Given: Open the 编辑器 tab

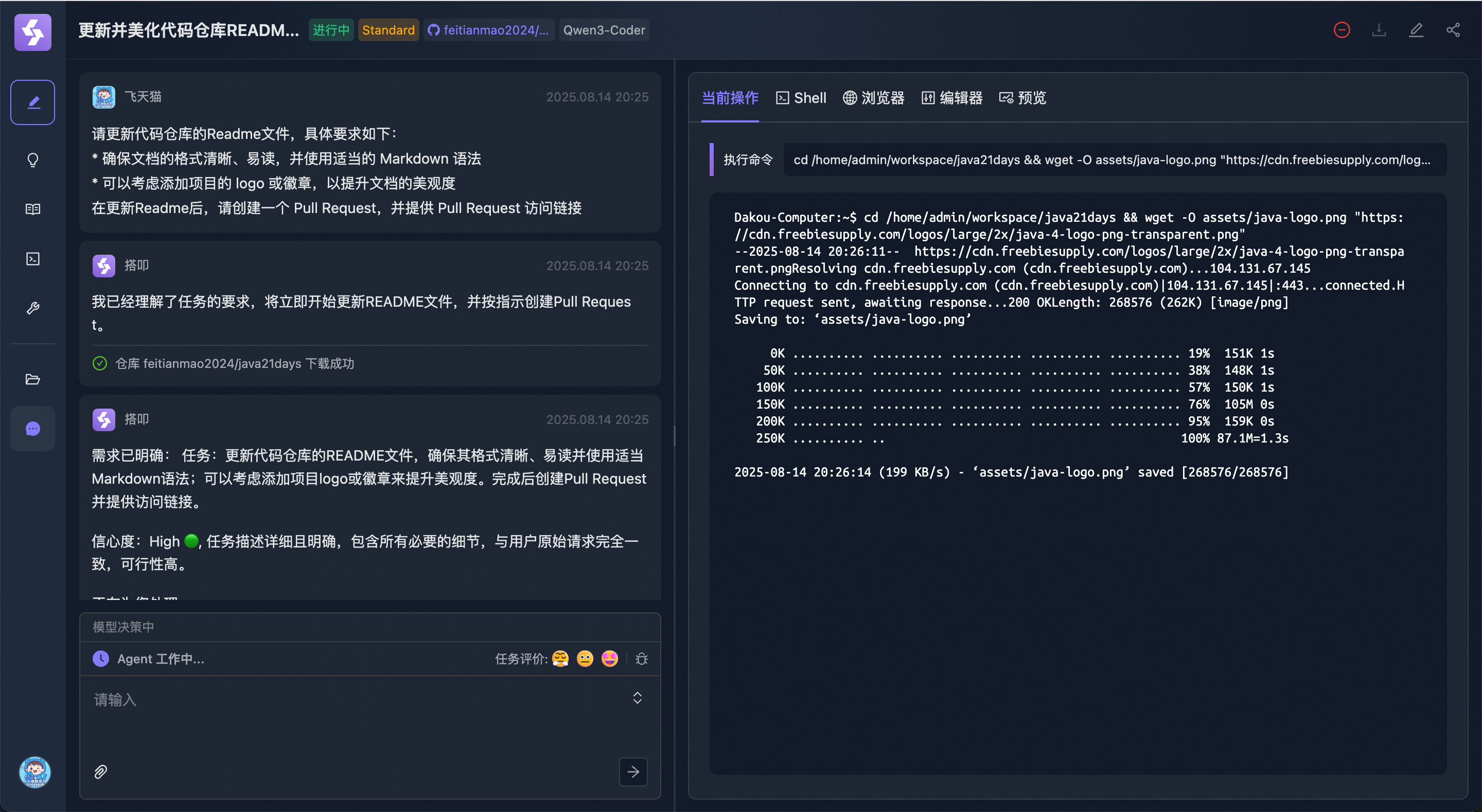Looking at the screenshot, I should point(951,98).
